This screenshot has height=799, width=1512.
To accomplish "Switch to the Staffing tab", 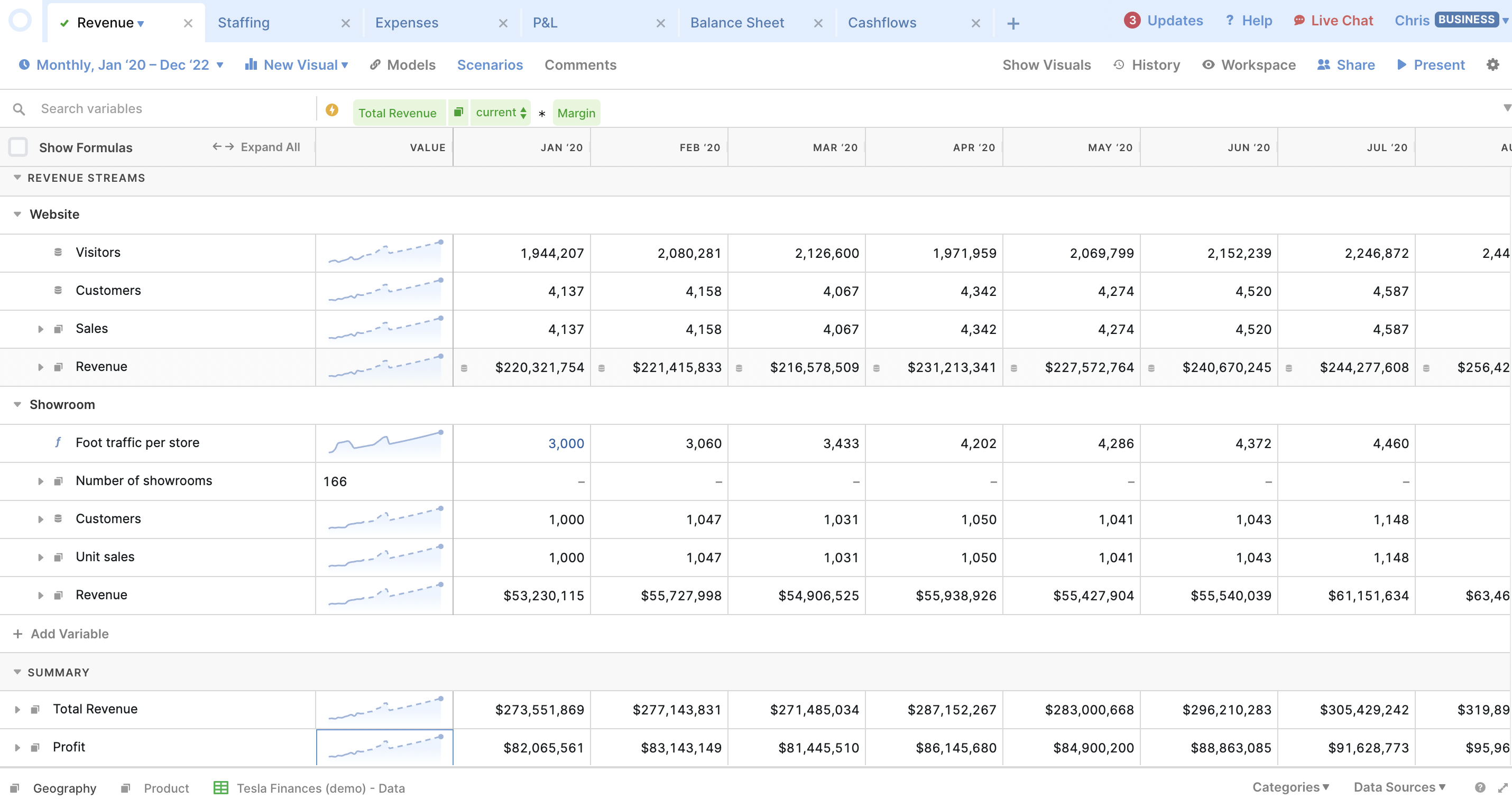I will coord(244,23).
